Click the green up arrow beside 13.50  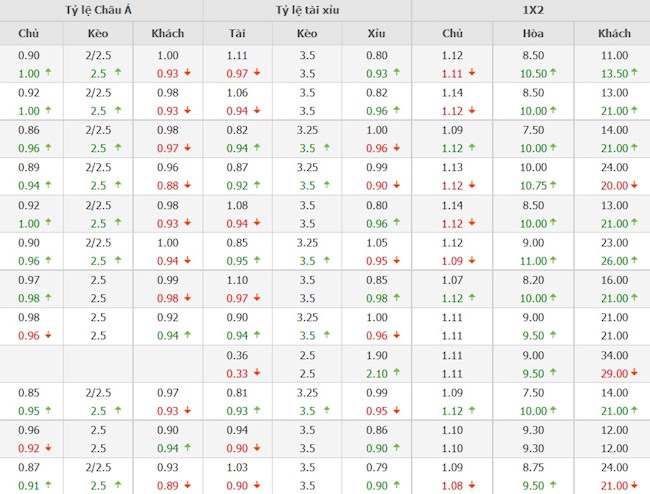click(635, 74)
